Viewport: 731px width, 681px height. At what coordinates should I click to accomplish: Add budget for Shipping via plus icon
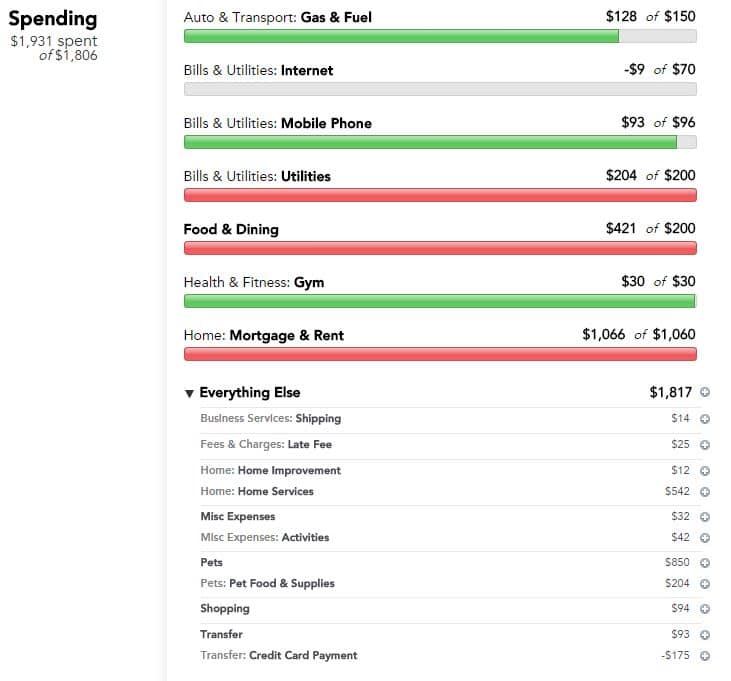[705, 419]
